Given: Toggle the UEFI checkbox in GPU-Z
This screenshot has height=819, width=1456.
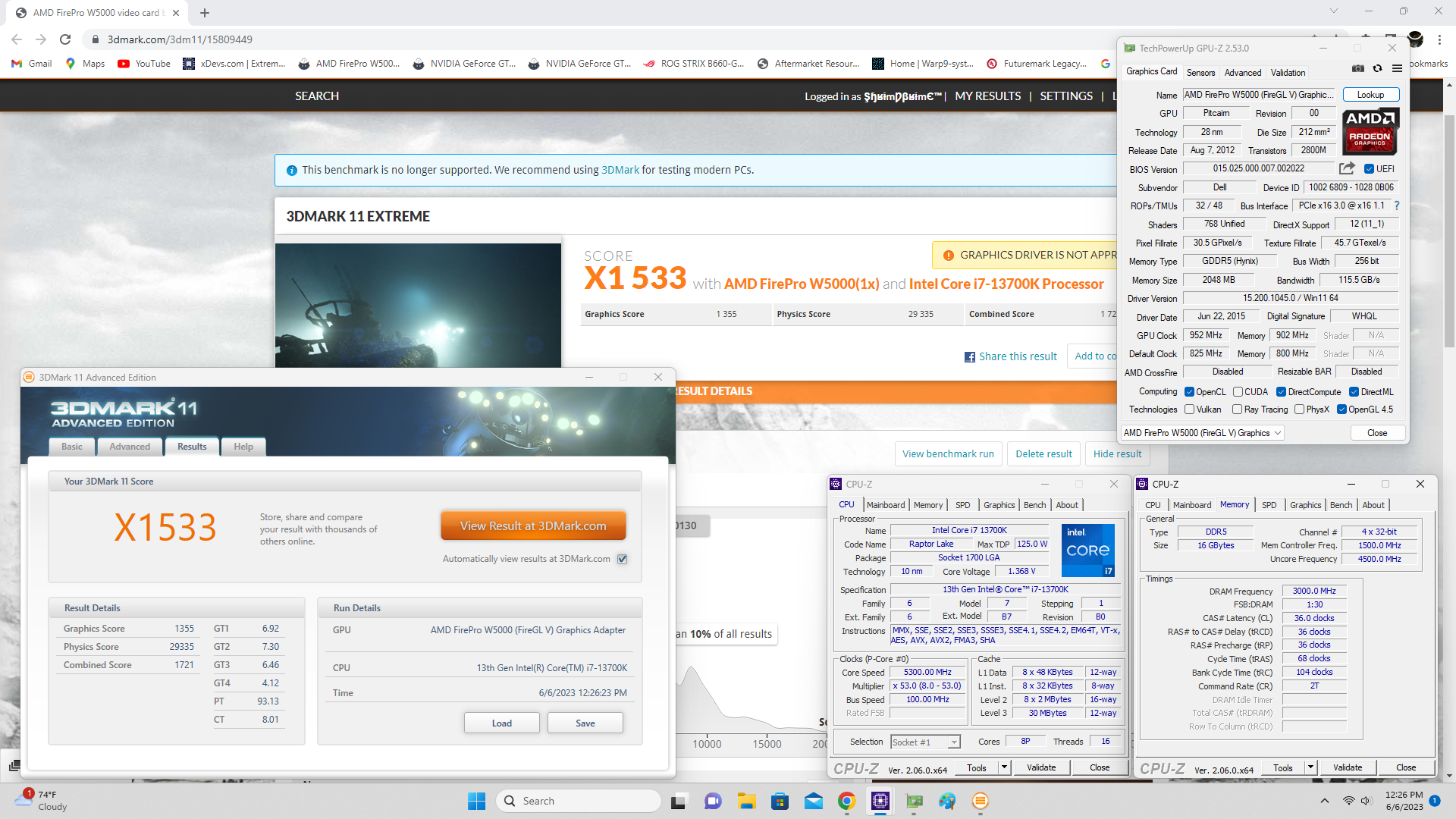Looking at the screenshot, I should (1369, 168).
